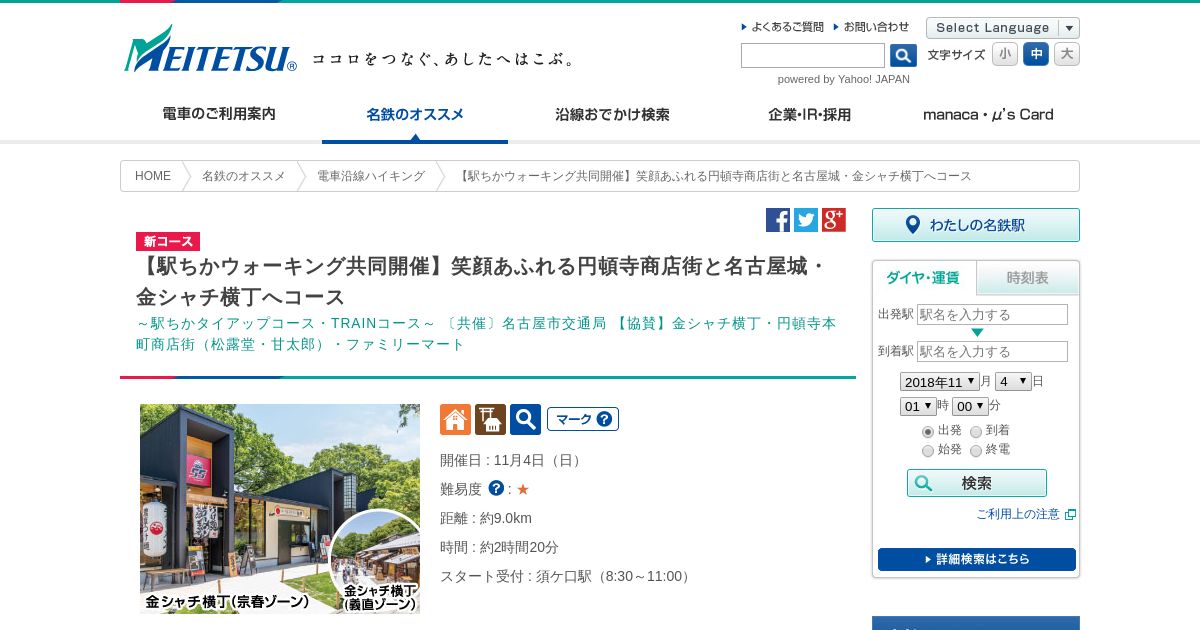Click the blue magnifier course icon
The image size is (1200, 630).
[x=525, y=419]
